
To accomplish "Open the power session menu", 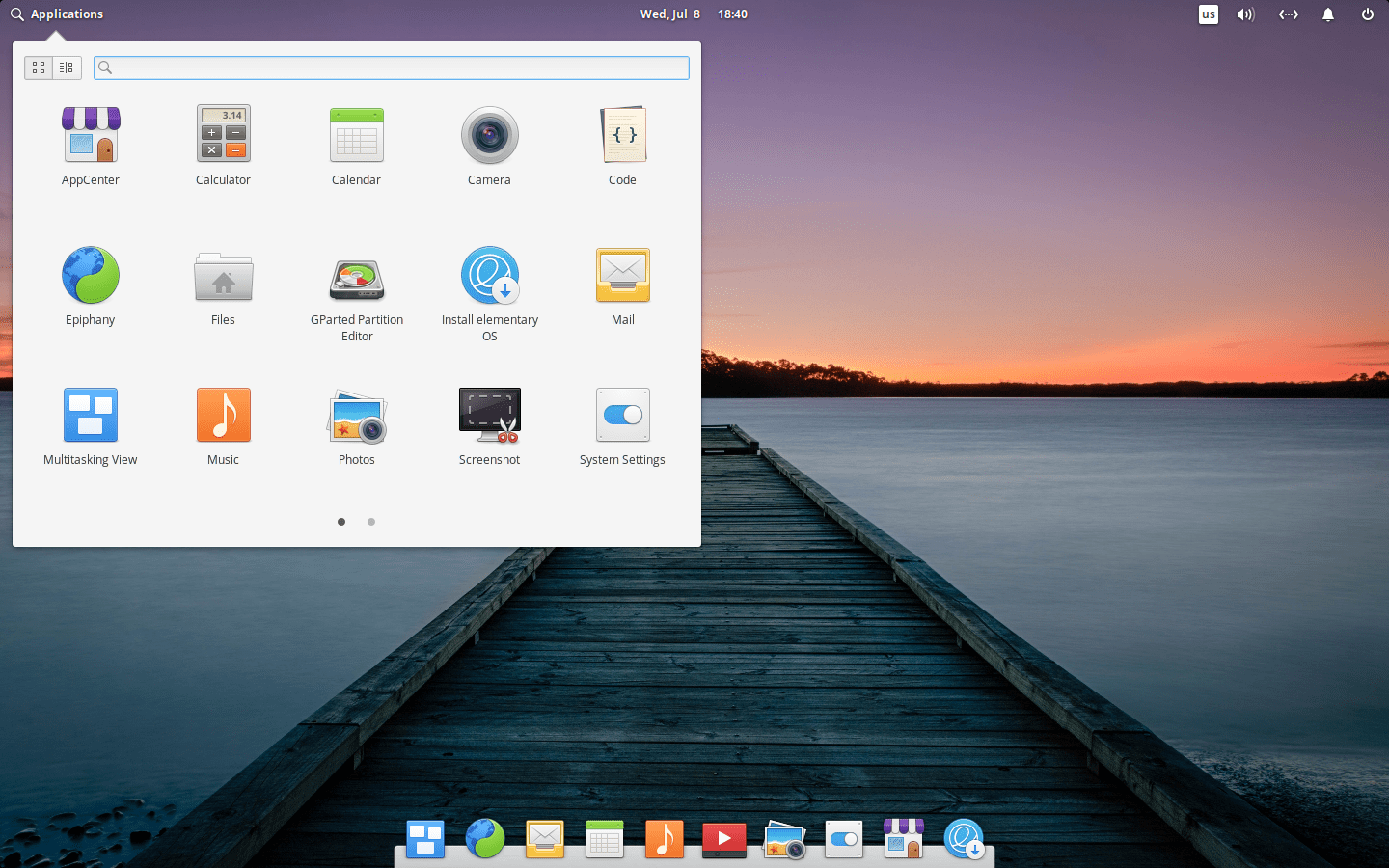I will click(x=1368, y=14).
